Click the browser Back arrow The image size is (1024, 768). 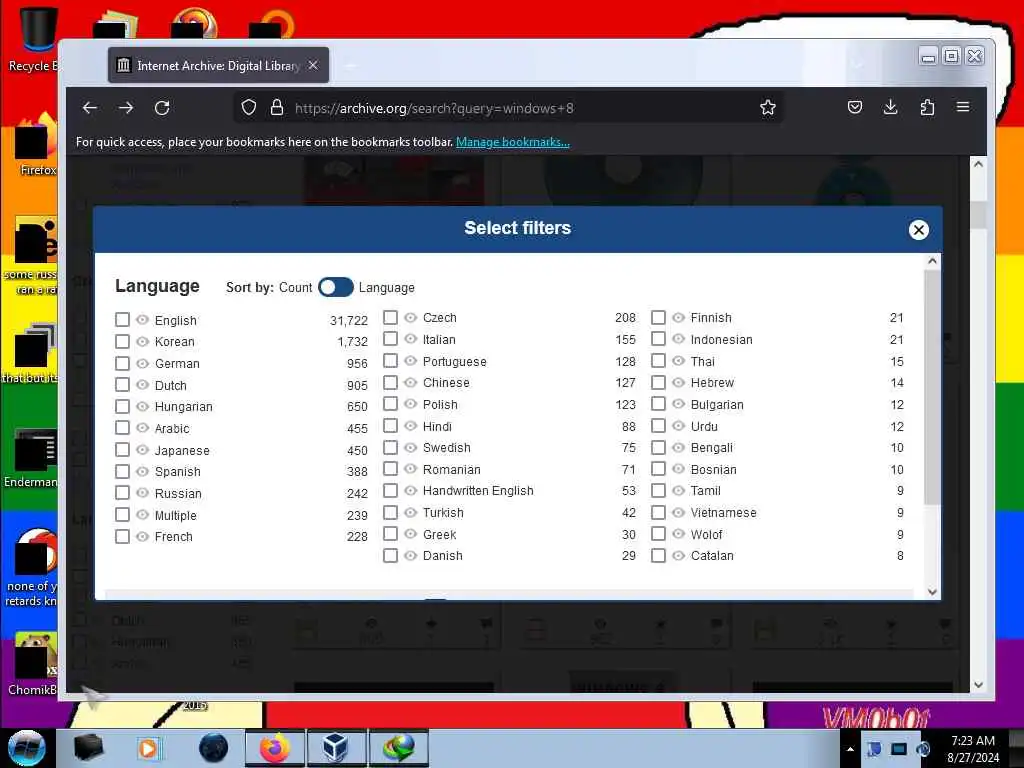89,108
